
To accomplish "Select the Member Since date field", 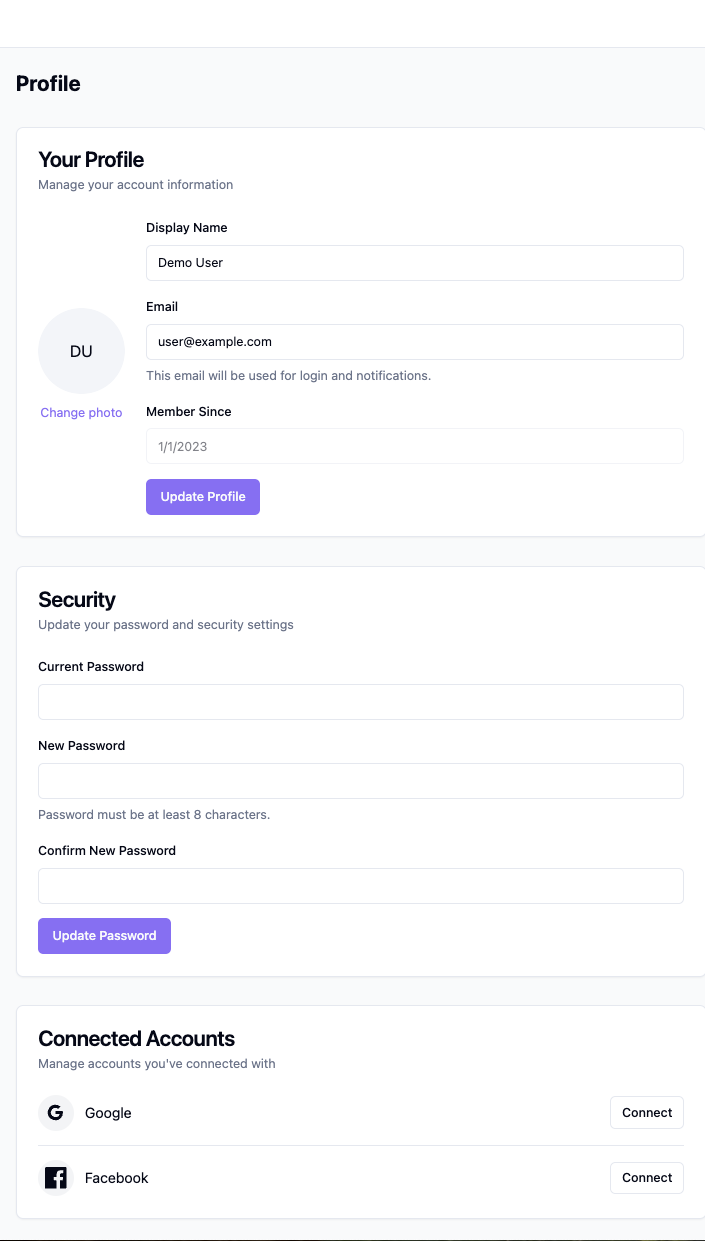I will (x=414, y=447).
